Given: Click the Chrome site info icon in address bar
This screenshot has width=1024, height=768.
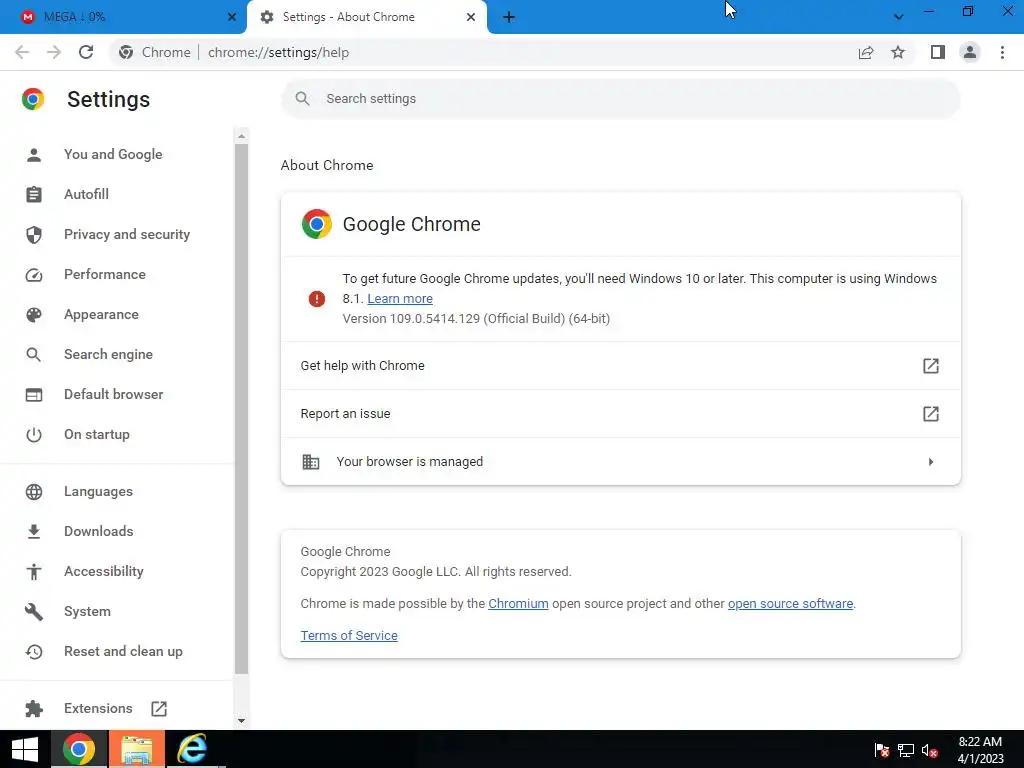Looking at the screenshot, I should point(126,52).
